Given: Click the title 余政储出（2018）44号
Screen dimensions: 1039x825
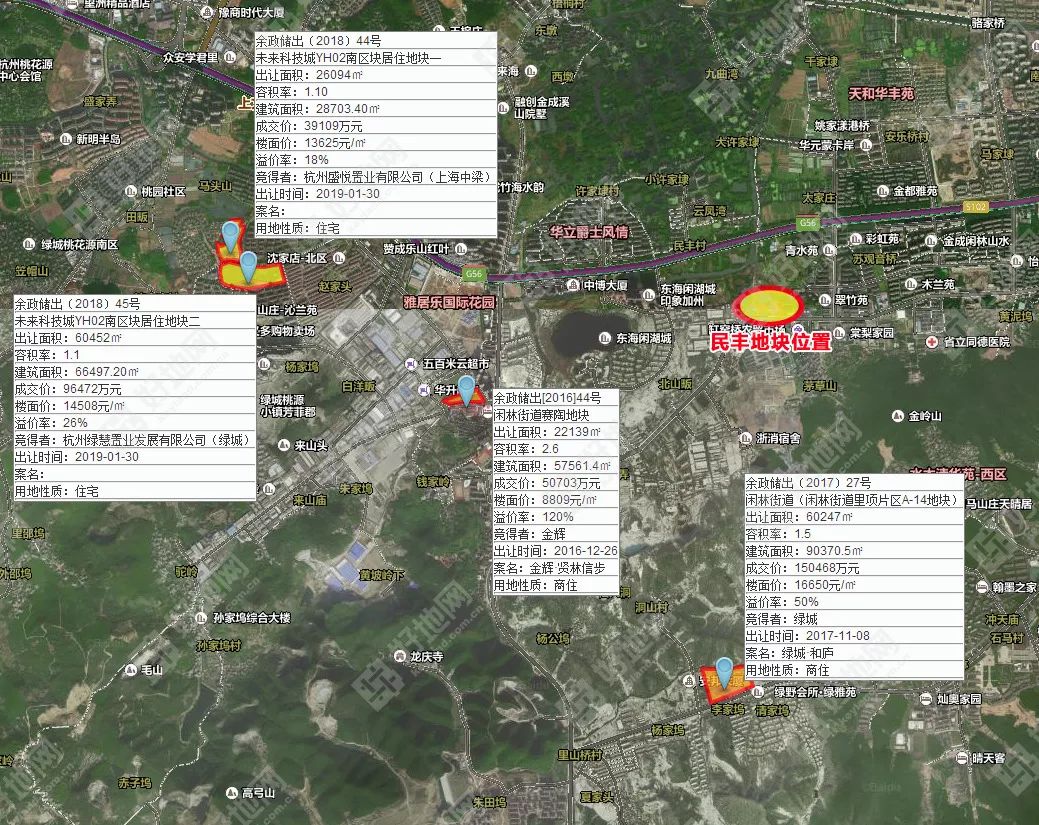Looking at the screenshot, I should (318, 40).
